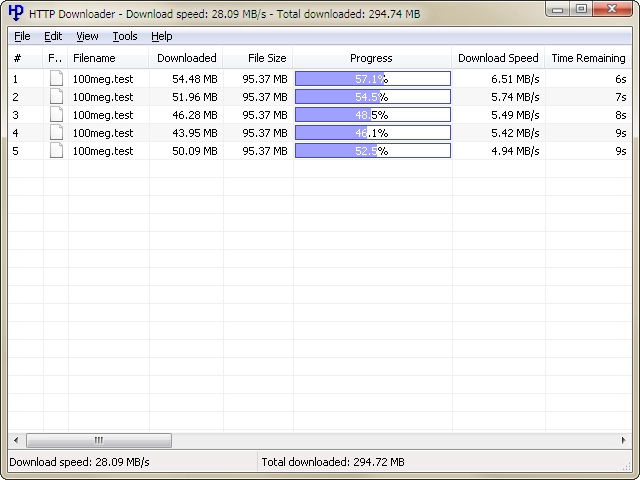This screenshot has width=640, height=480.
Task: Click the horizontal scrollbar thumb
Action: tap(99, 440)
